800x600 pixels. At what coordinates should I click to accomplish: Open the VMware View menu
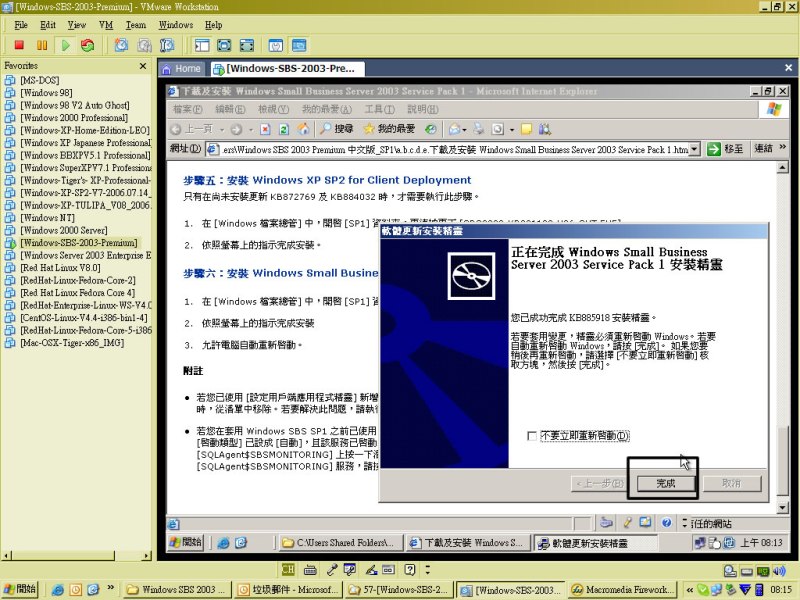point(77,25)
